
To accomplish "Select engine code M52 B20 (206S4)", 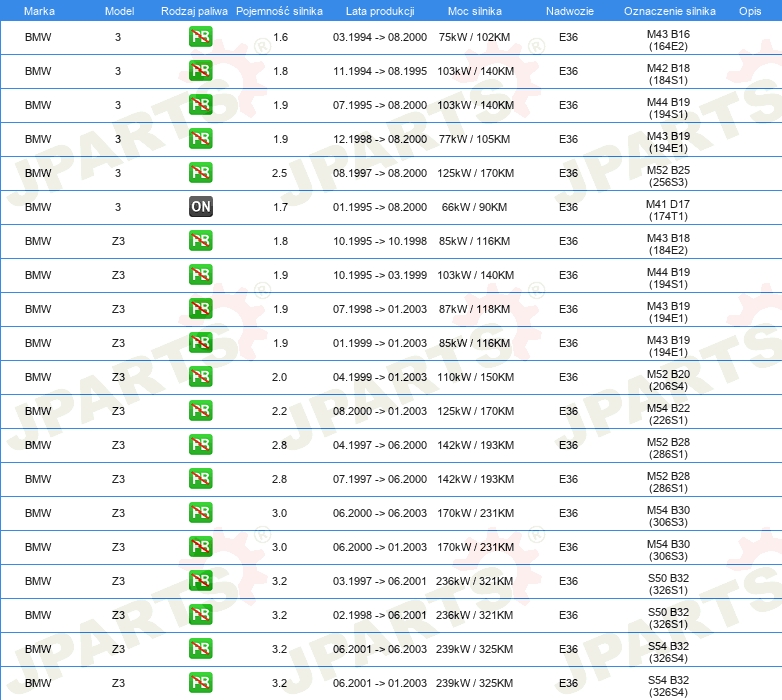I will point(668,380).
